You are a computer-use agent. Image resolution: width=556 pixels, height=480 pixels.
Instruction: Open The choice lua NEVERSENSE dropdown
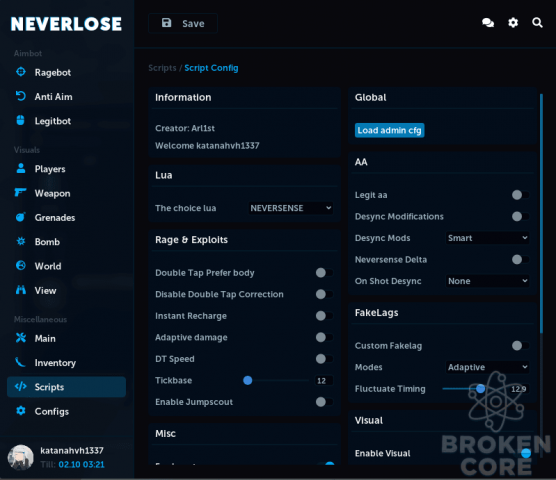pos(290,208)
